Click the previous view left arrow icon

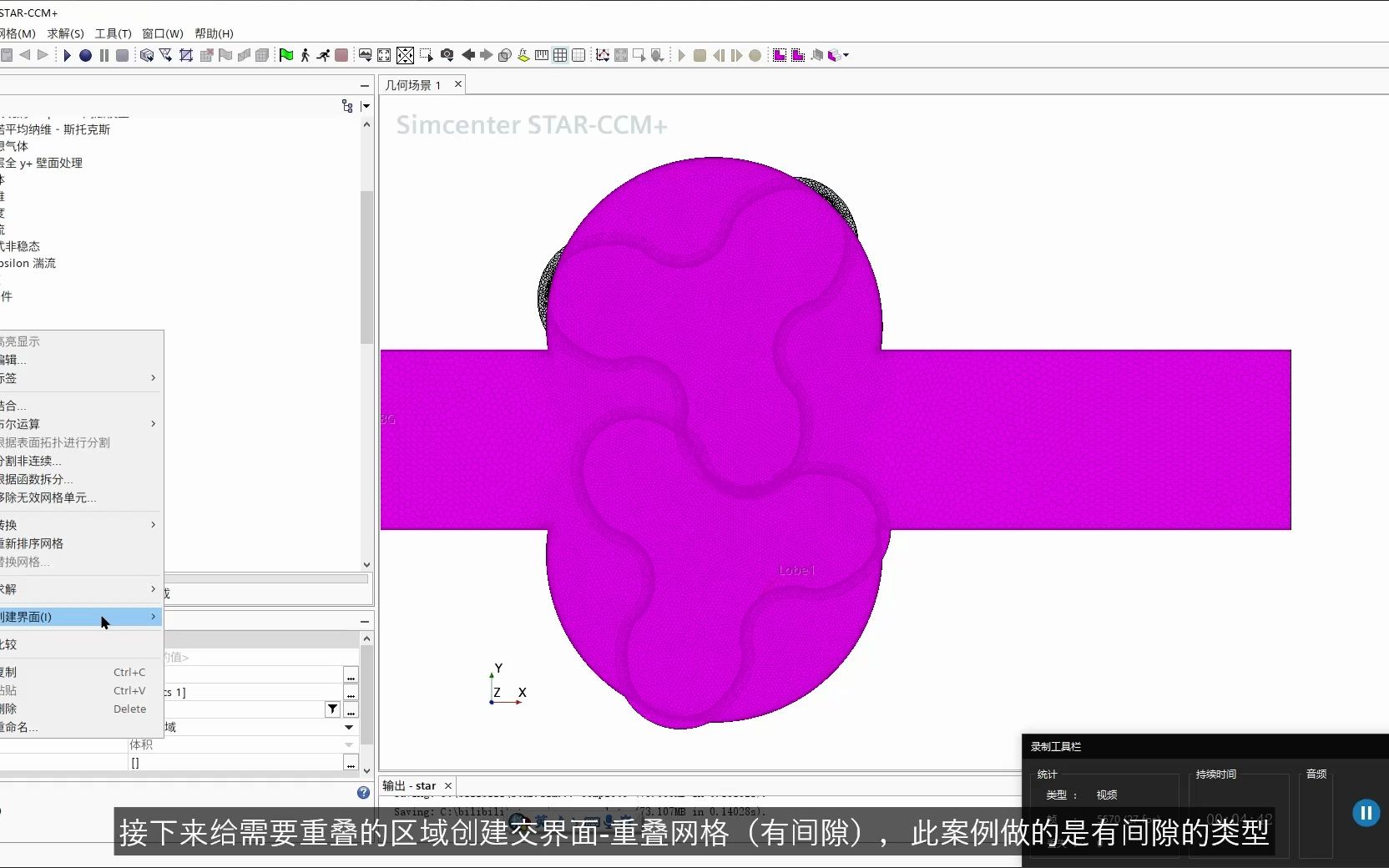pyautogui.click(x=468, y=55)
